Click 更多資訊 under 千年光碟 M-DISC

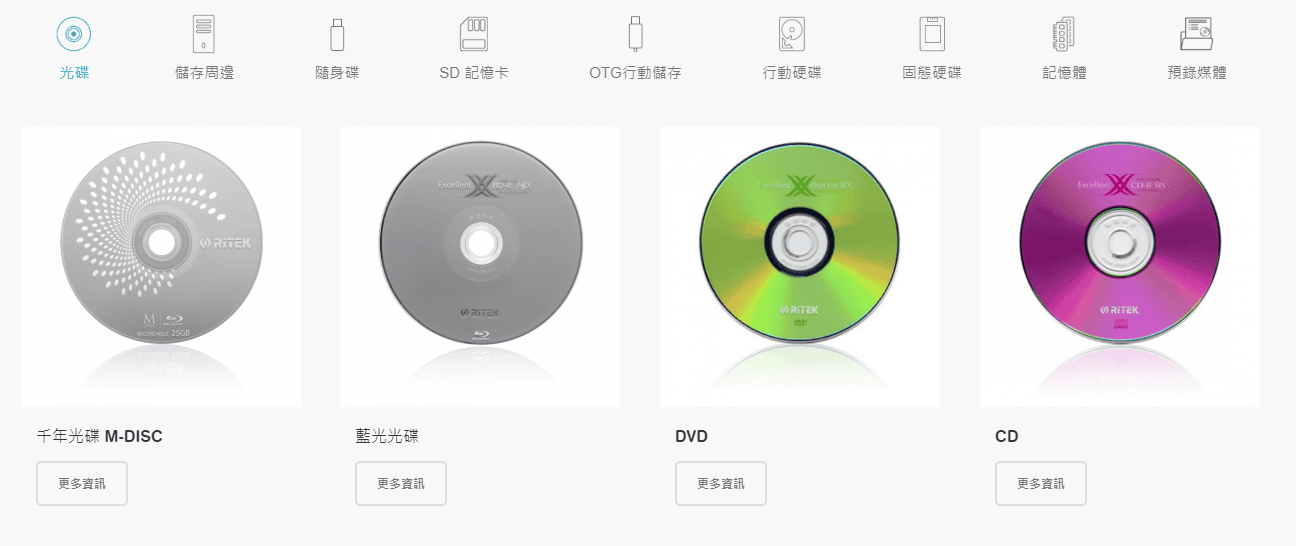(x=82, y=484)
